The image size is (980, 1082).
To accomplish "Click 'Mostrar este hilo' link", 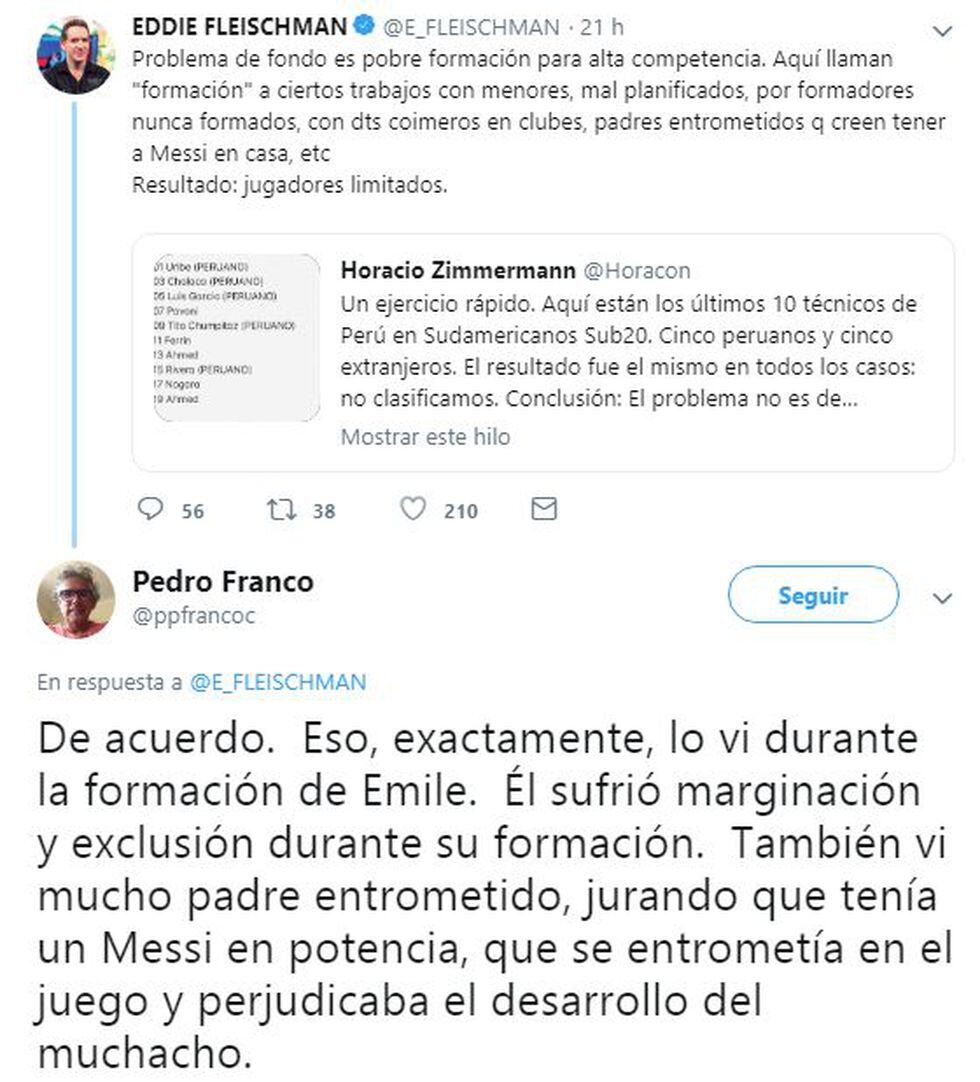I will coord(425,437).
